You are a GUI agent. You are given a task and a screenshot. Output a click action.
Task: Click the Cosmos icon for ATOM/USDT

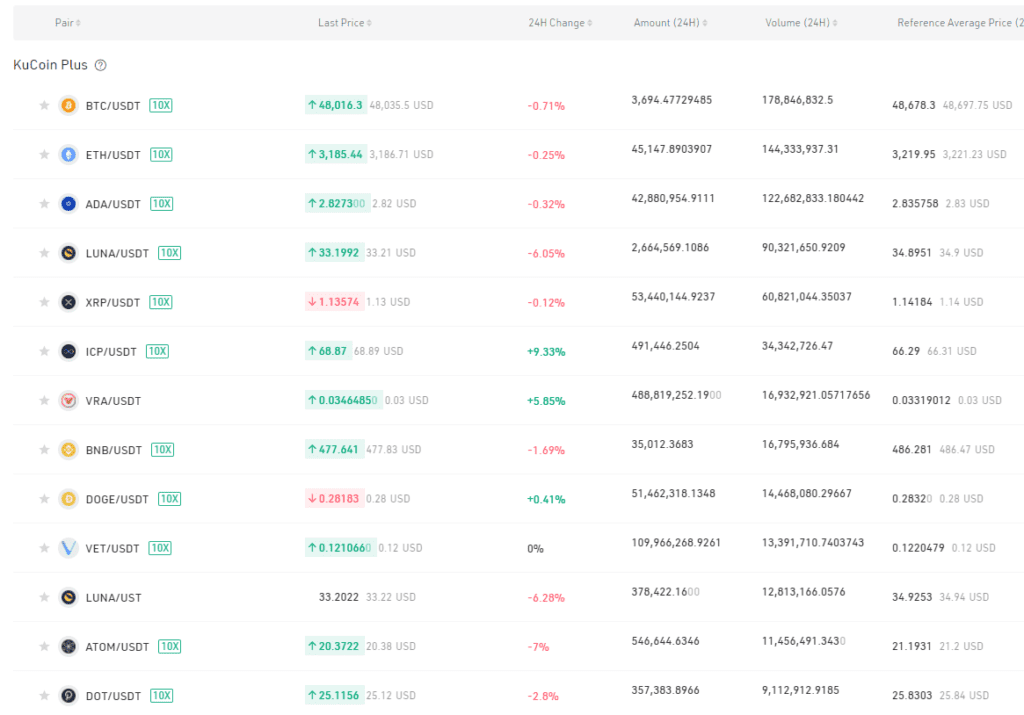pyautogui.click(x=69, y=646)
